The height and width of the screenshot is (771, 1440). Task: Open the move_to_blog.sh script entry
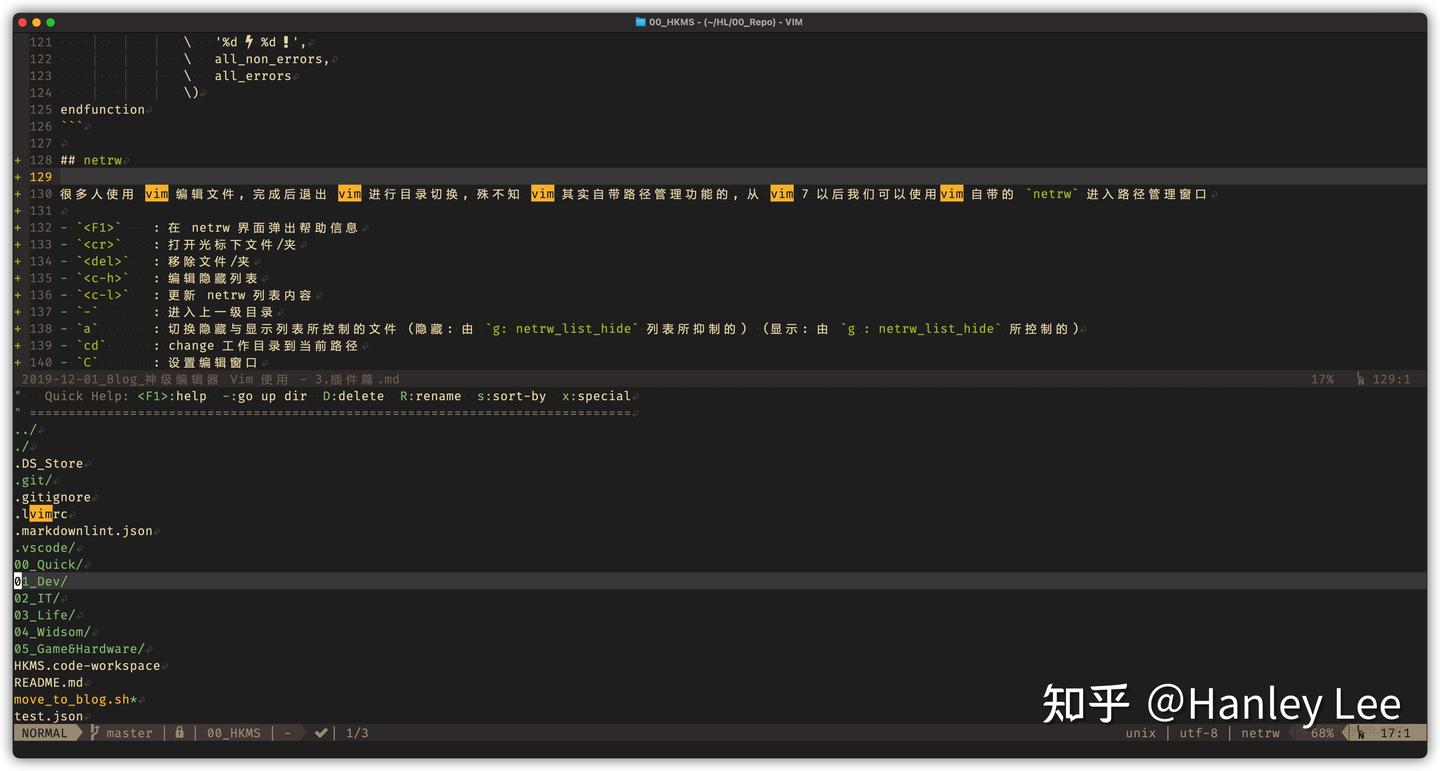[75, 699]
